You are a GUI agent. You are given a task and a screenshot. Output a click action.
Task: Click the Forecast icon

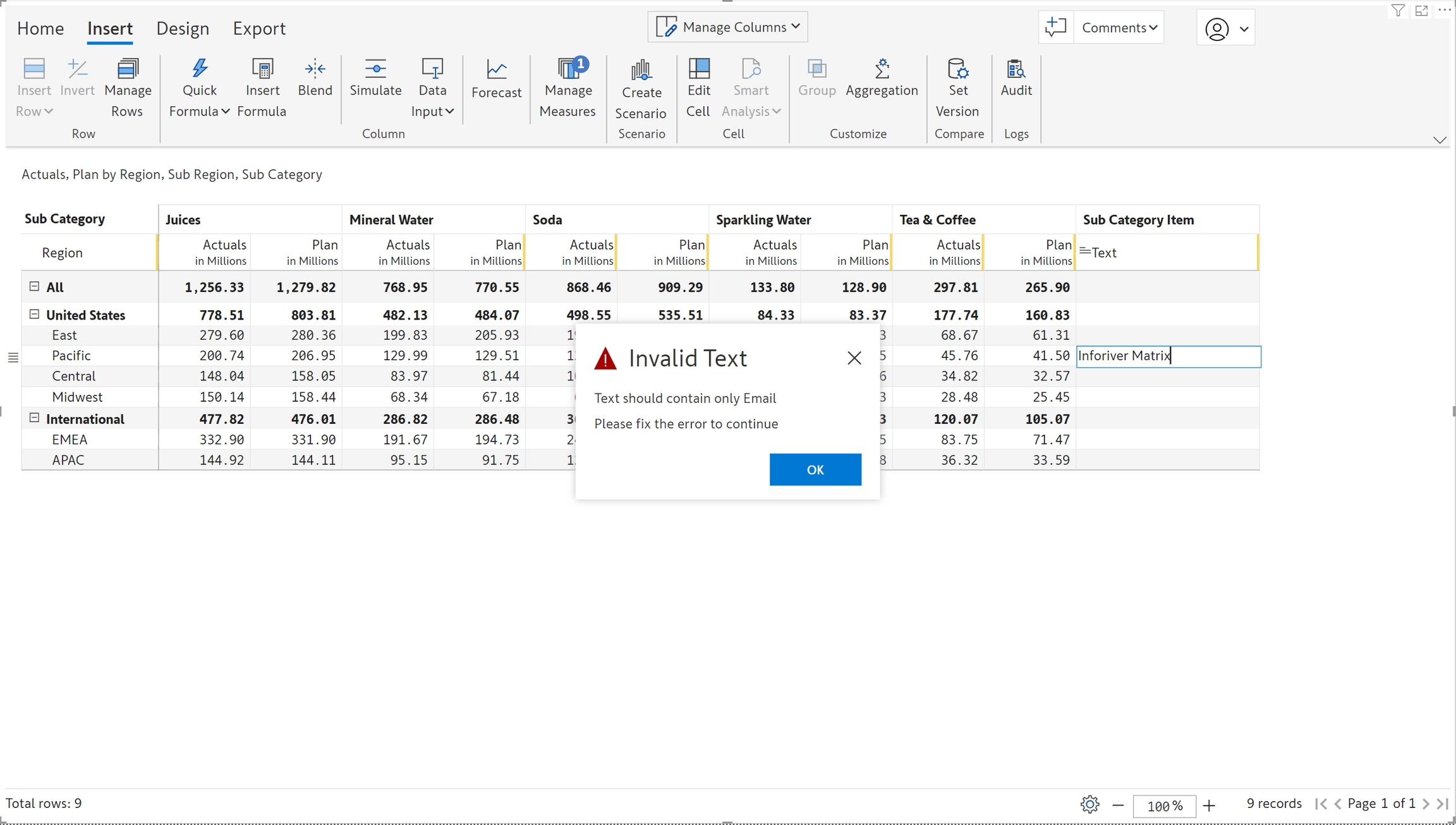click(x=496, y=69)
